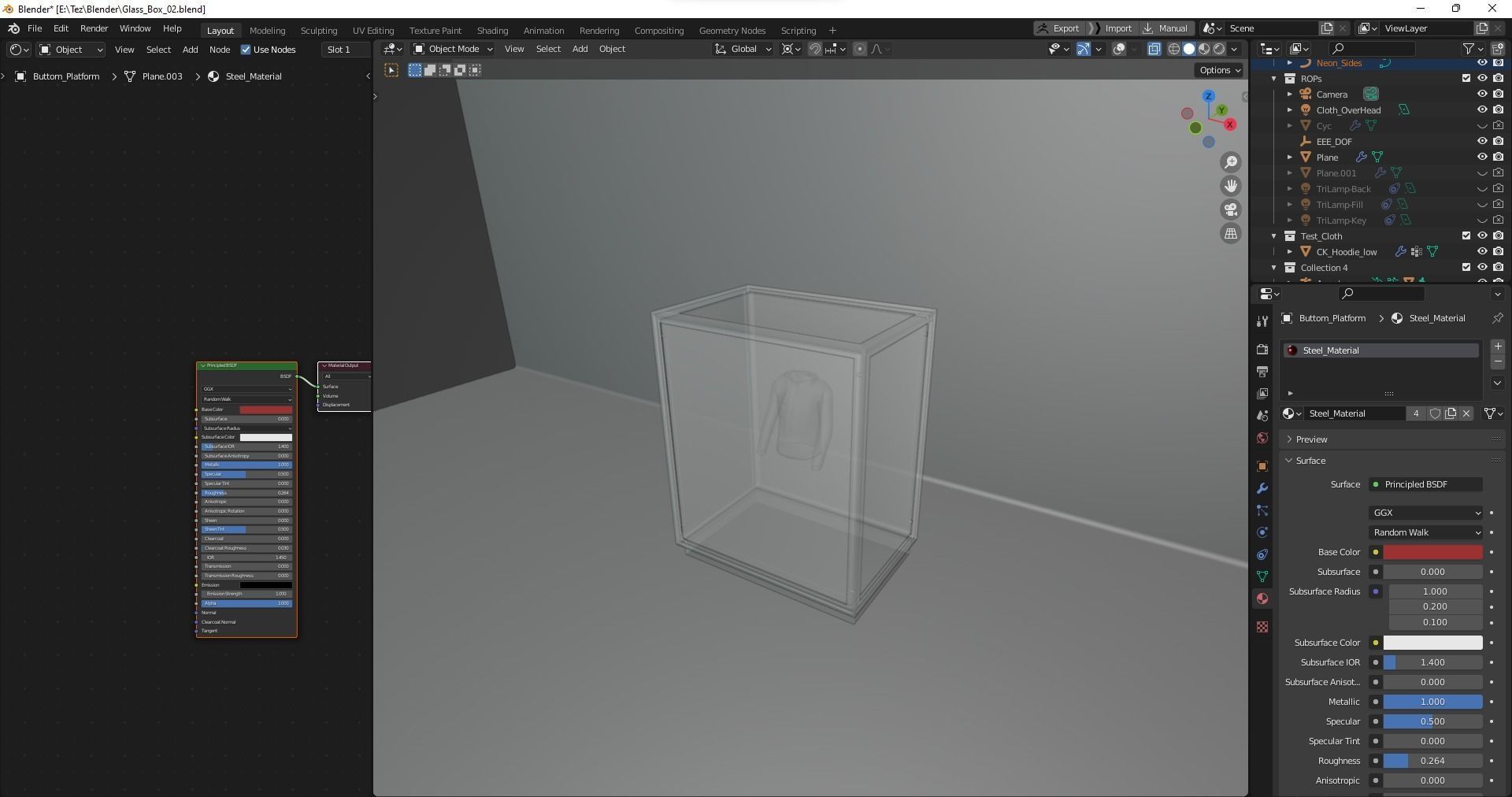1512x797 pixels.
Task: Open the Object properties tab
Action: point(1262,466)
